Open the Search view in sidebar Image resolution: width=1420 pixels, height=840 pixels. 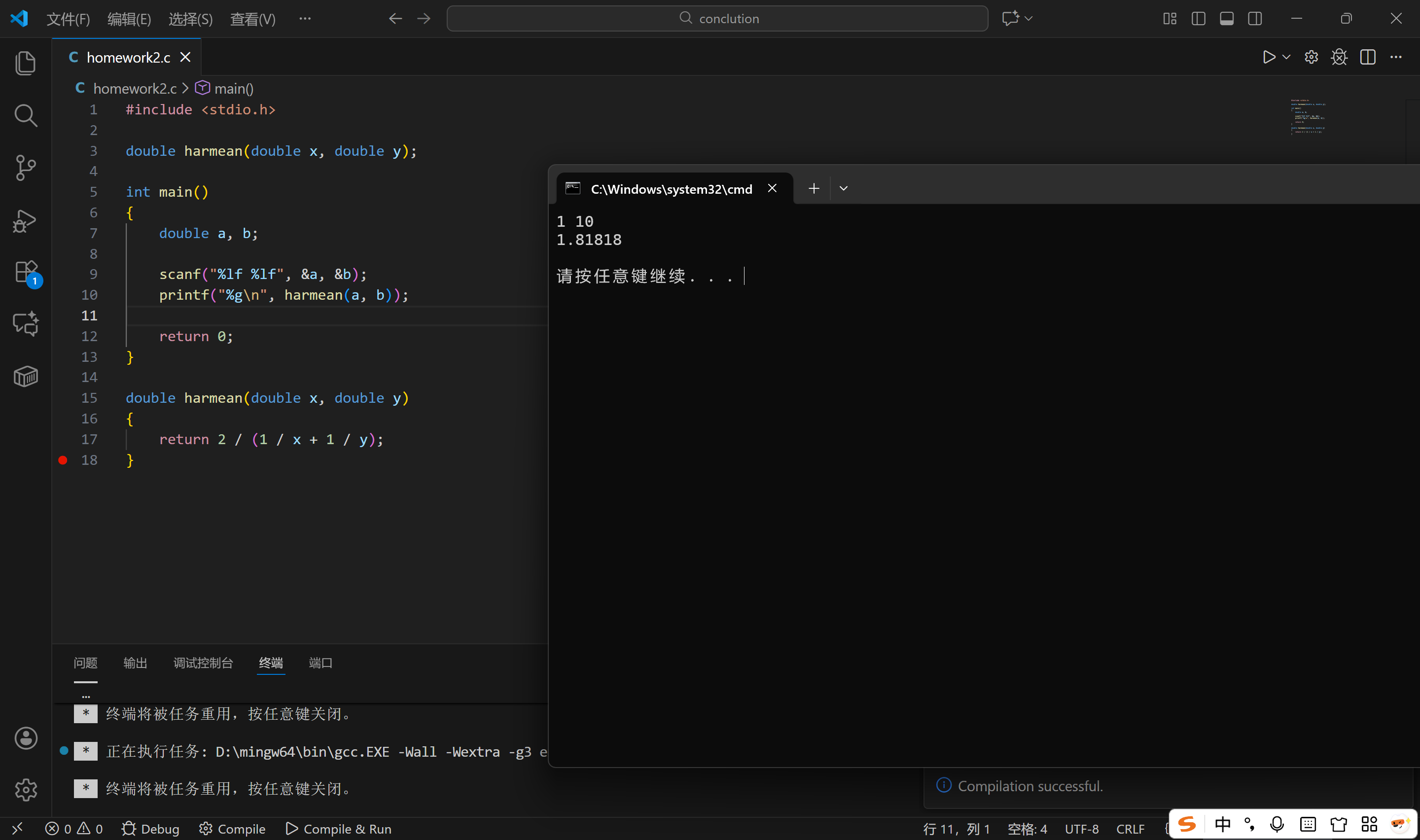pos(26,115)
